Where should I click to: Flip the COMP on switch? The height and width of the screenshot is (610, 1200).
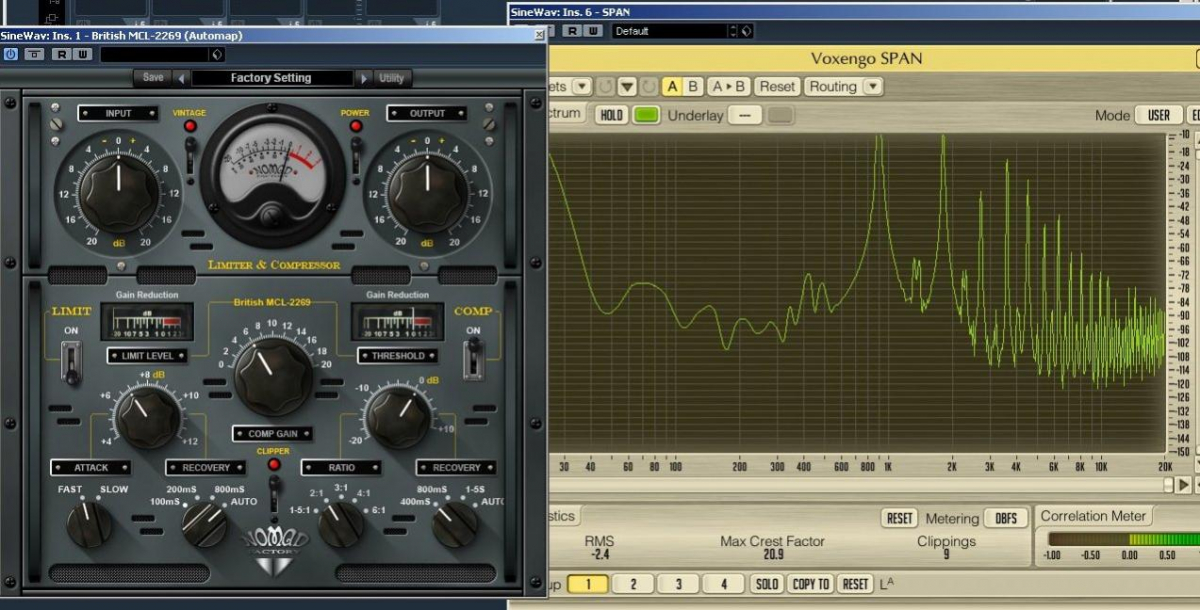point(473,358)
